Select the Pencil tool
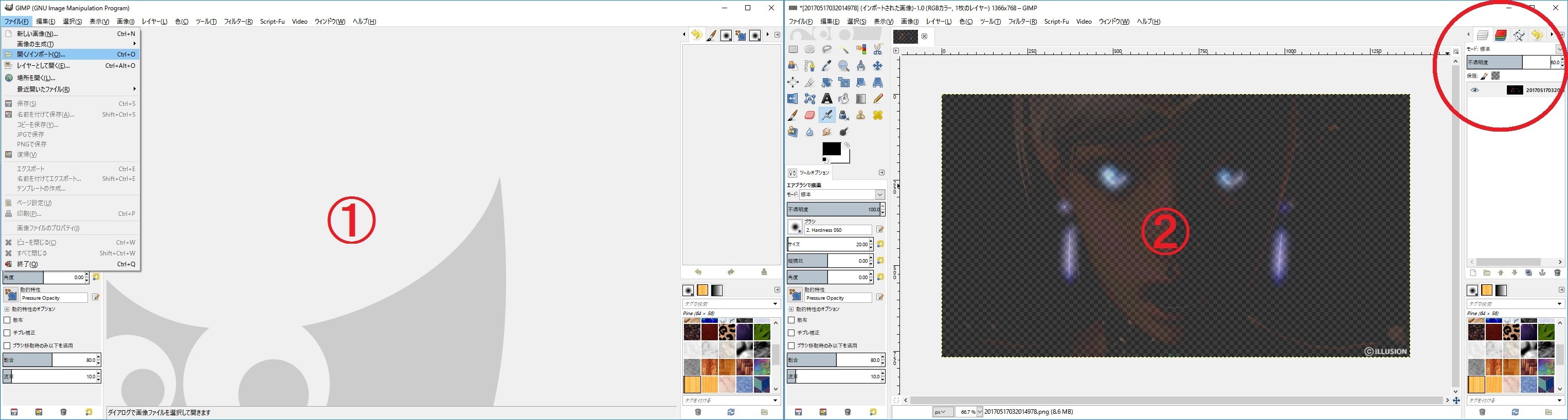 (x=878, y=99)
